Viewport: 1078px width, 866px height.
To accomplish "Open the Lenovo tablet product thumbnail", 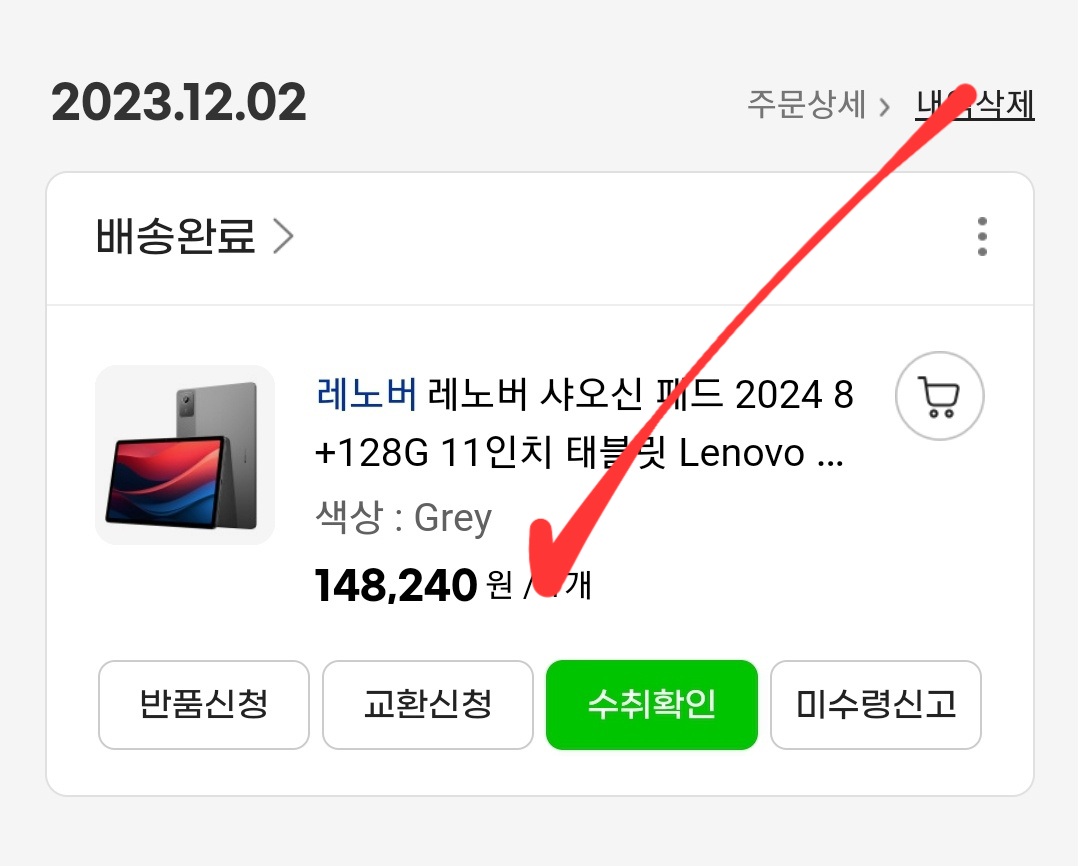I will coord(185,455).
